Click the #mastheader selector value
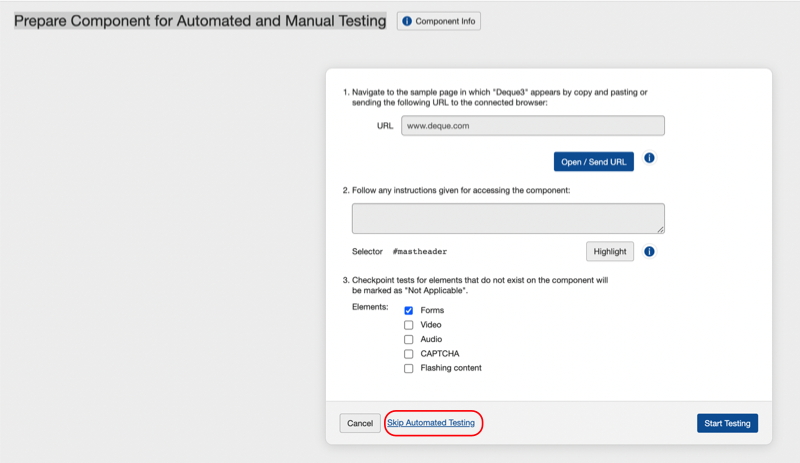The width and height of the screenshot is (800, 463). [x=419, y=252]
